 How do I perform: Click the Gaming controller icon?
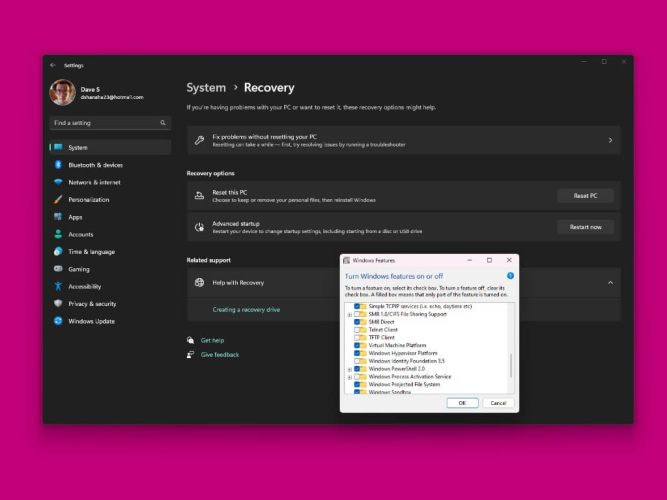(58, 269)
